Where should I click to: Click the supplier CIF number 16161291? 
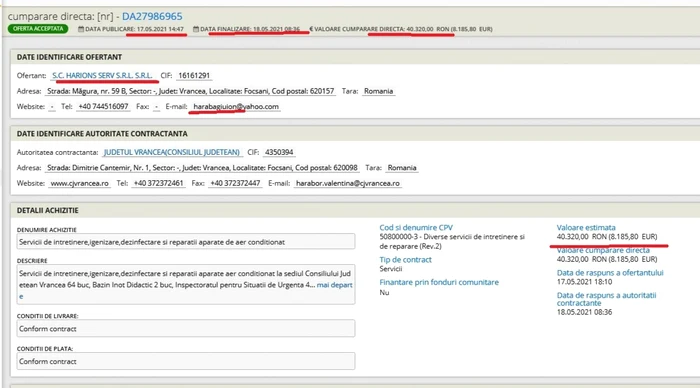pos(194,75)
